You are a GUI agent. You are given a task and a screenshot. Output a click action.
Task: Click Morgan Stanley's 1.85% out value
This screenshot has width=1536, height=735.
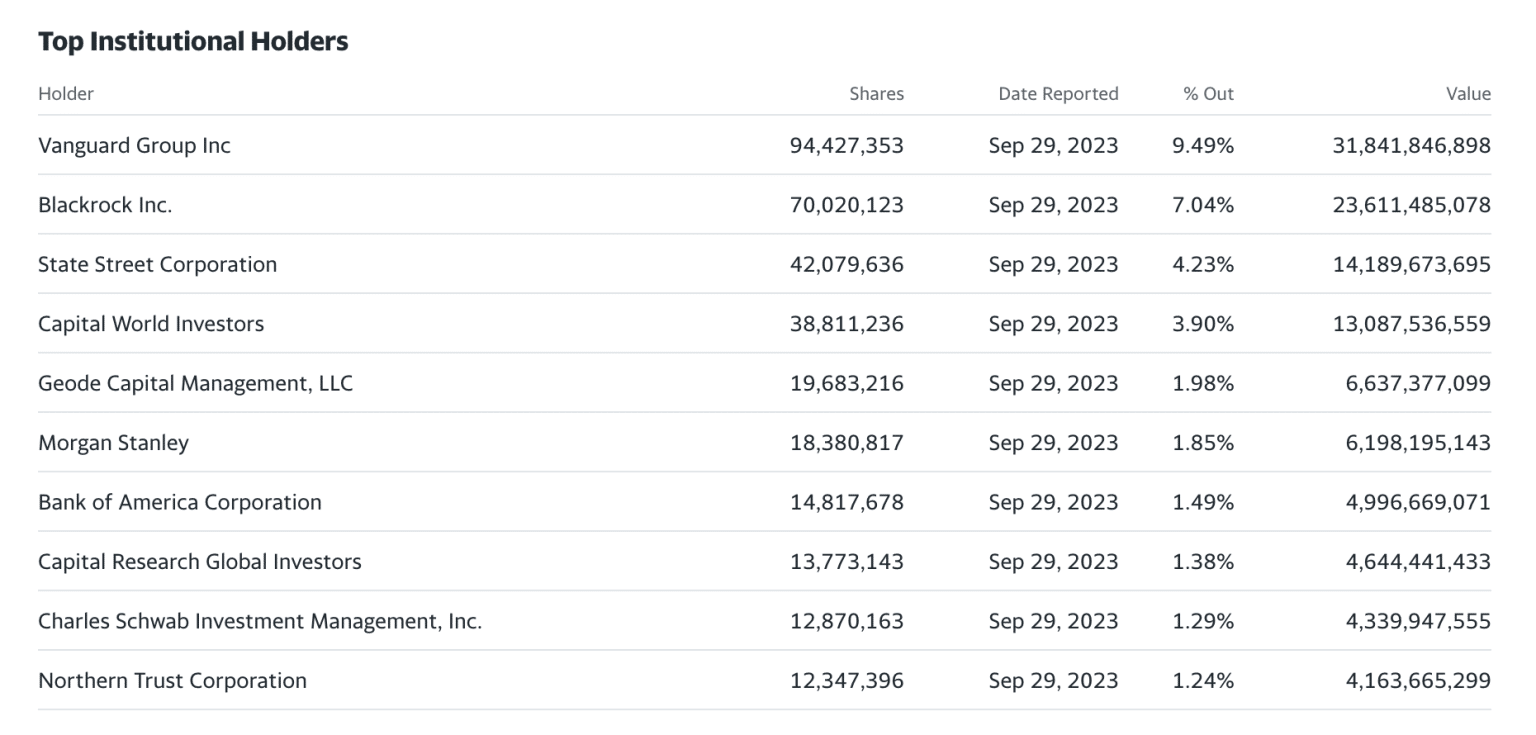[1203, 443]
